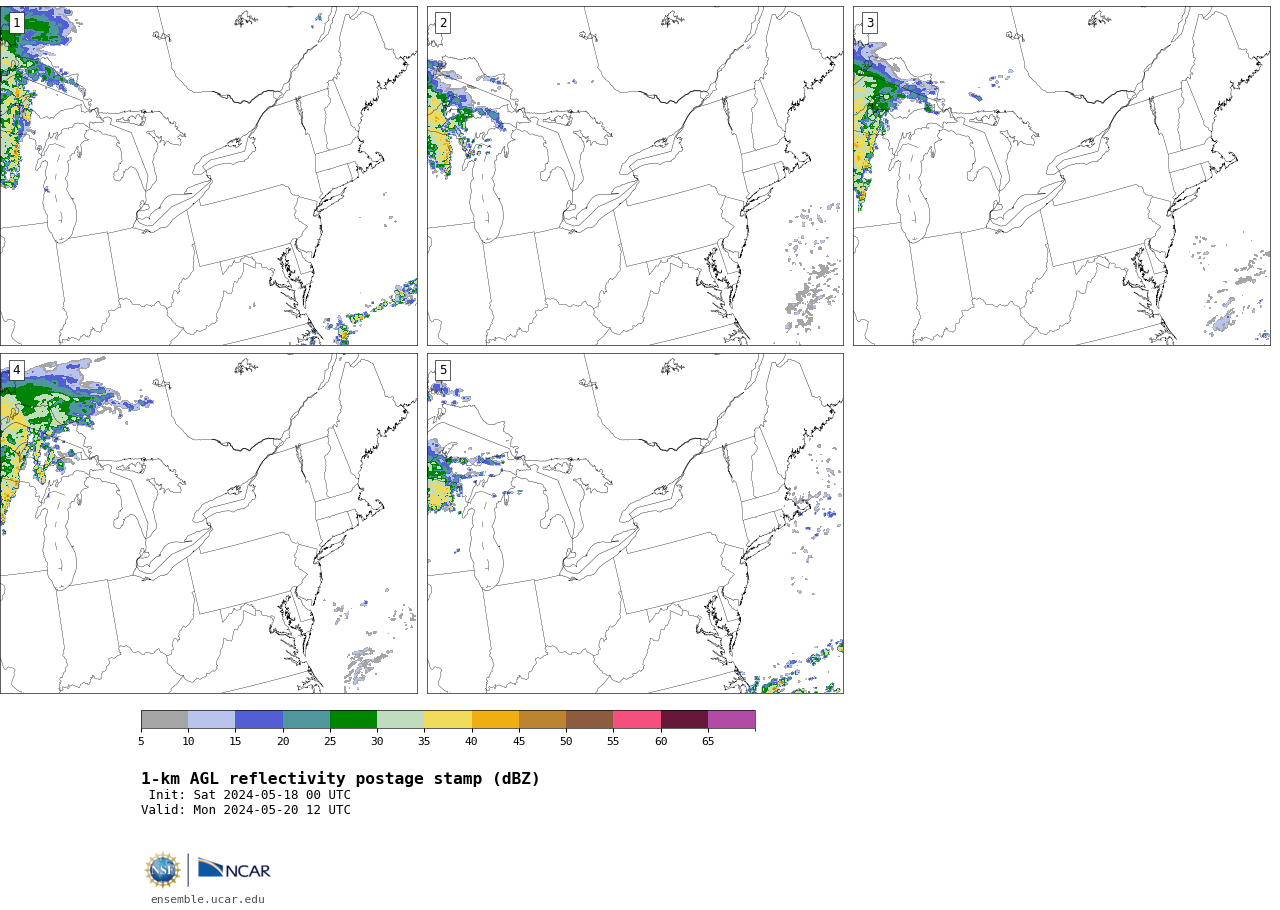Click the pale green 30-35 dBZ swatch

click(x=400, y=720)
